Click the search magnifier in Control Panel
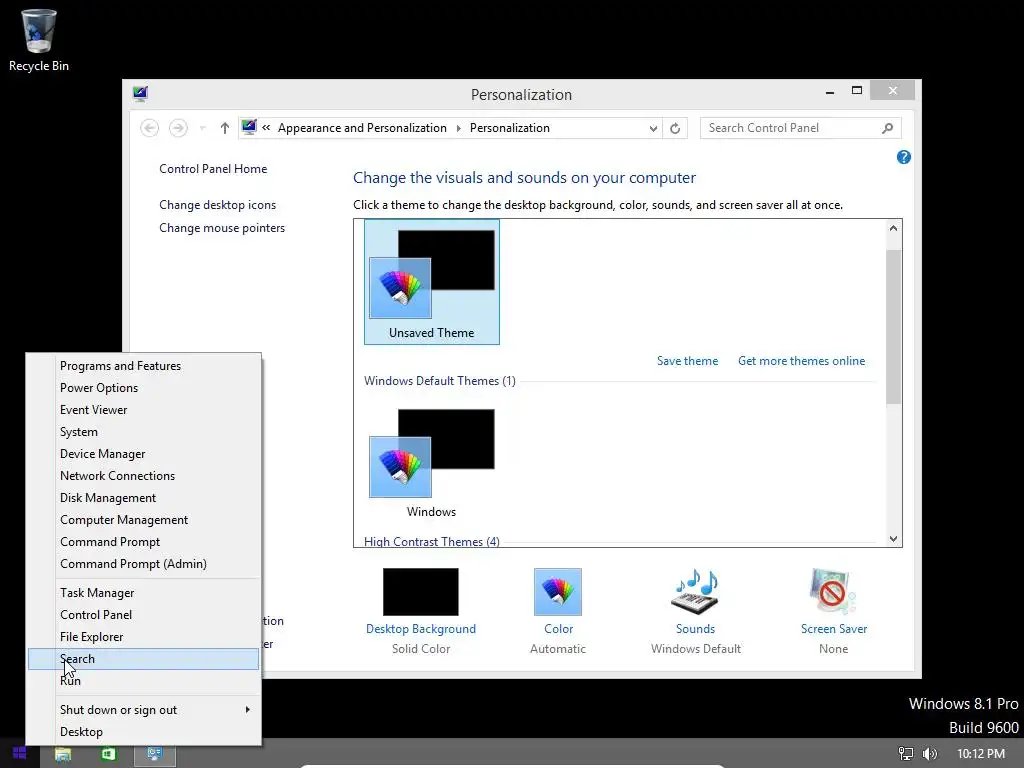 887,128
